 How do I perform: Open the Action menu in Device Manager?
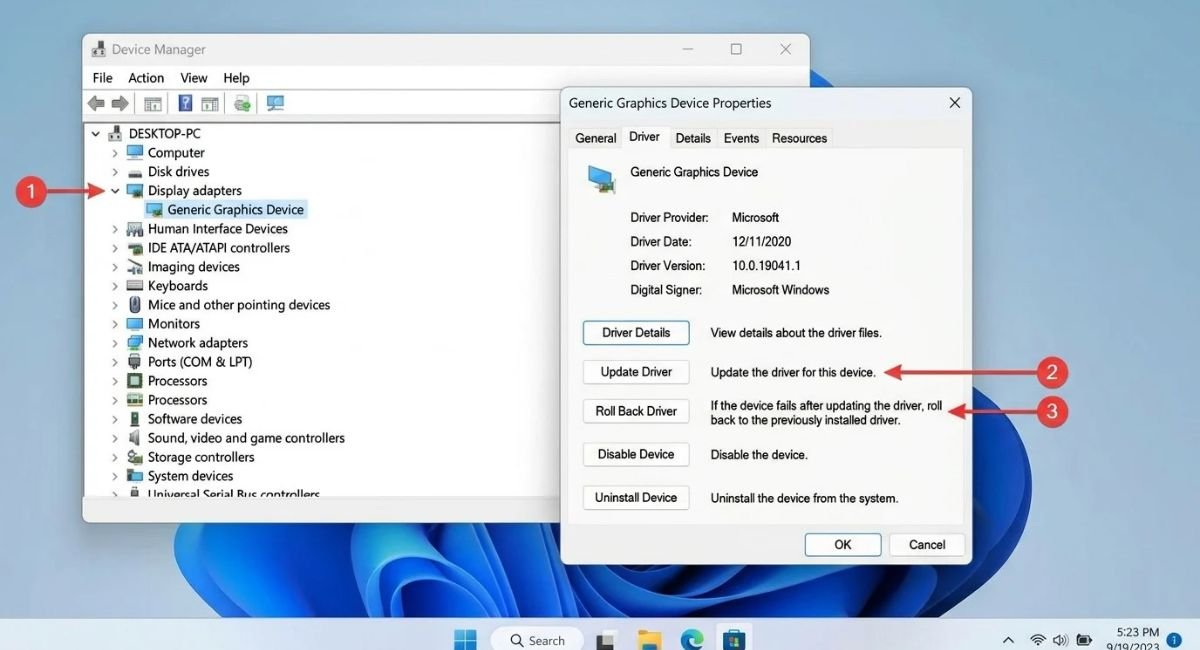(146, 78)
